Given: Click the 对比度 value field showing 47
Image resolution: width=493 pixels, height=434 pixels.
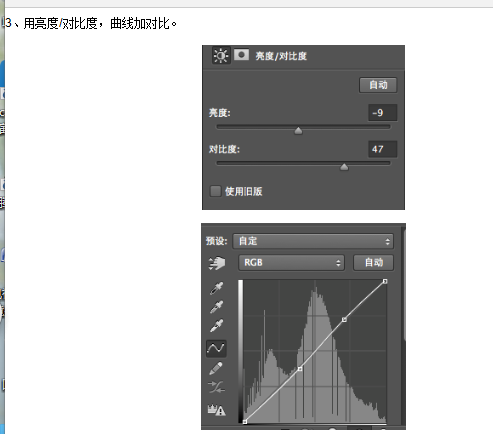Looking at the screenshot, I should click(382, 149).
